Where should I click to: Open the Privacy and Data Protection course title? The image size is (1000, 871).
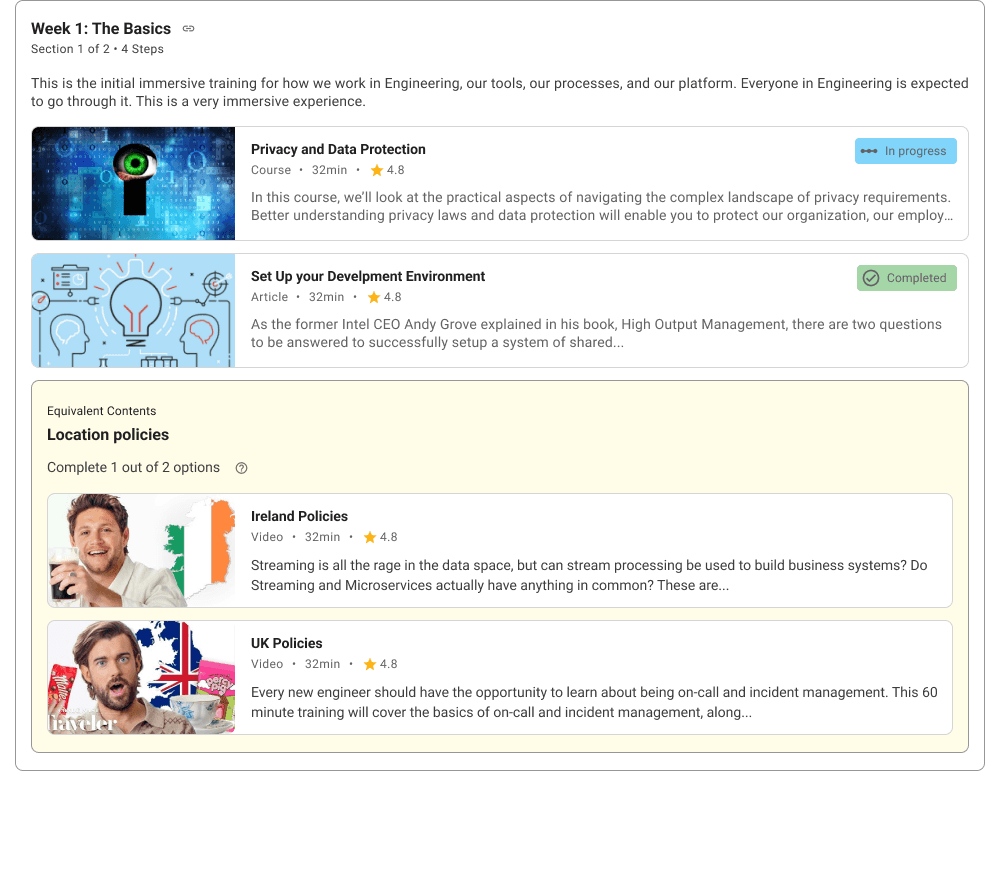[x=338, y=149]
